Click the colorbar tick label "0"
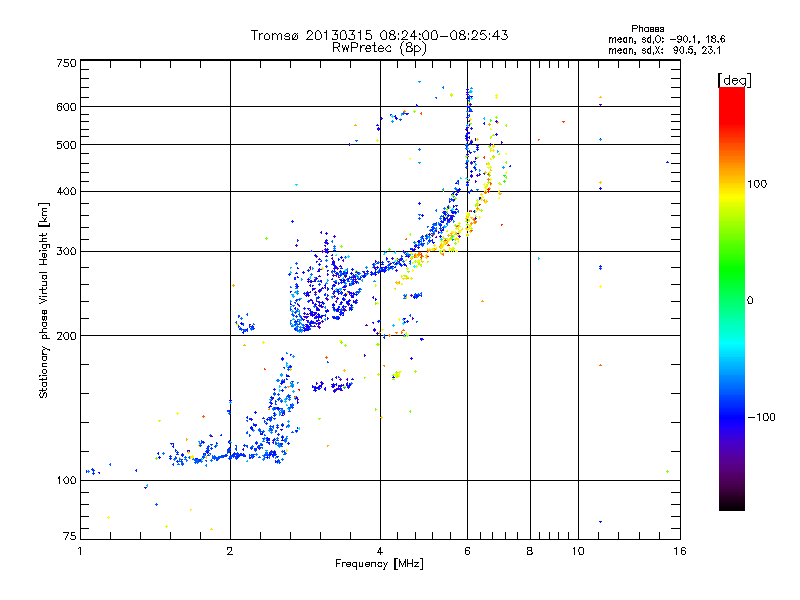The height and width of the screenshot is (600, 800). (750, 301)
